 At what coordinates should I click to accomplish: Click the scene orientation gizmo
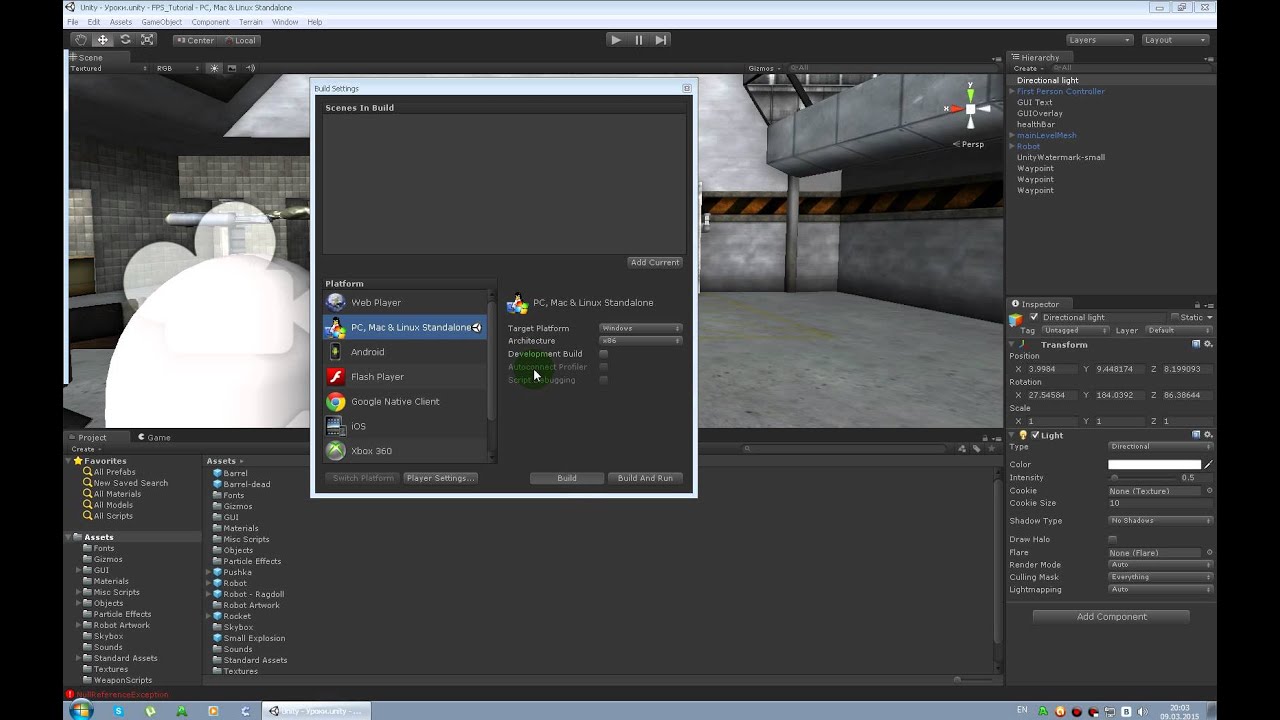[x=970, y=108]
